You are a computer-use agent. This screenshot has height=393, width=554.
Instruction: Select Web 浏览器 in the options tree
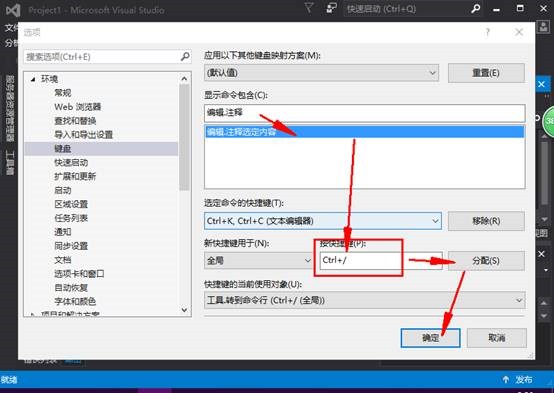click(78, 107)
